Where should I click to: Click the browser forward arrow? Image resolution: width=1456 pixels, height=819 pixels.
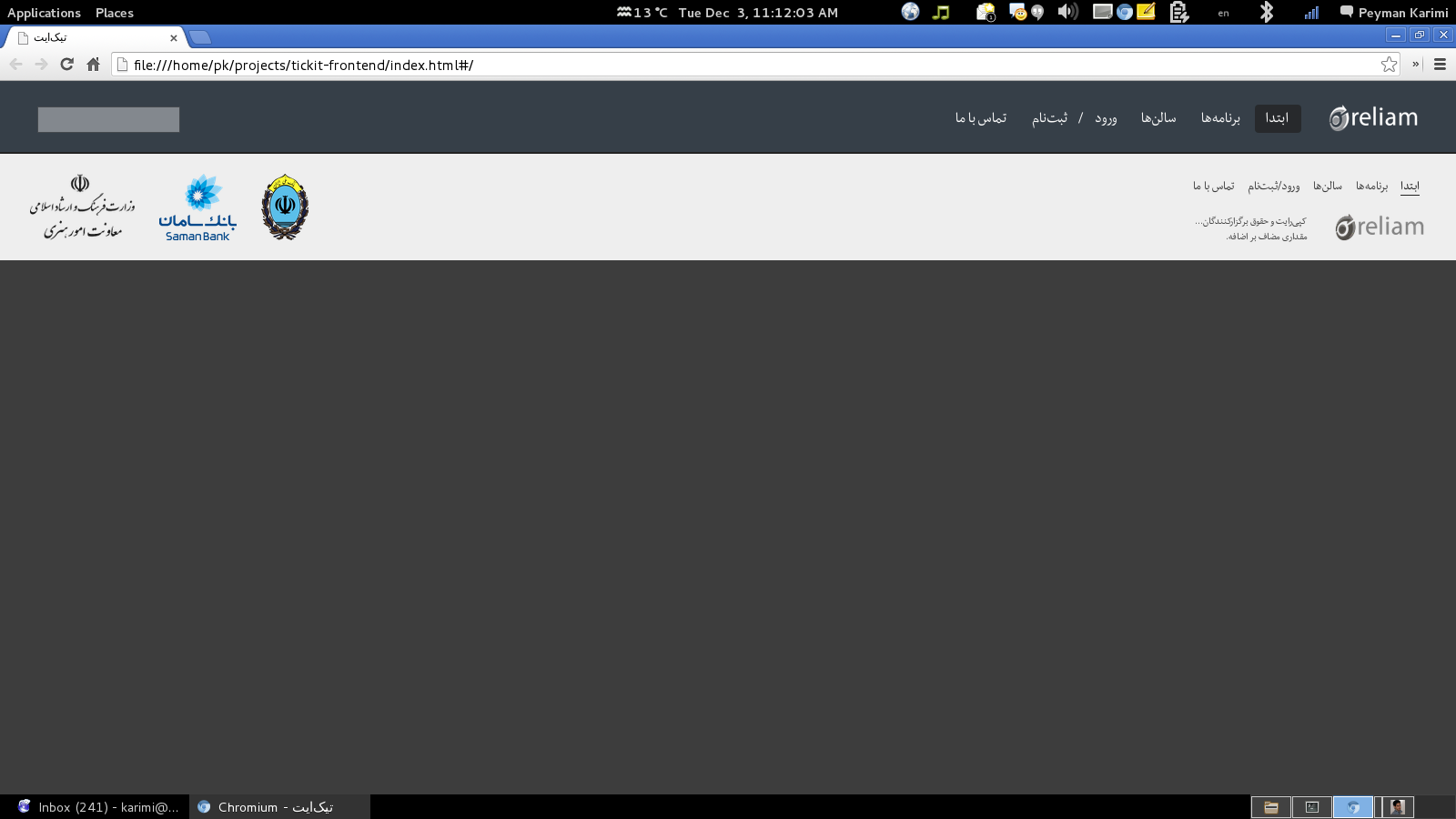click(41, 64)
